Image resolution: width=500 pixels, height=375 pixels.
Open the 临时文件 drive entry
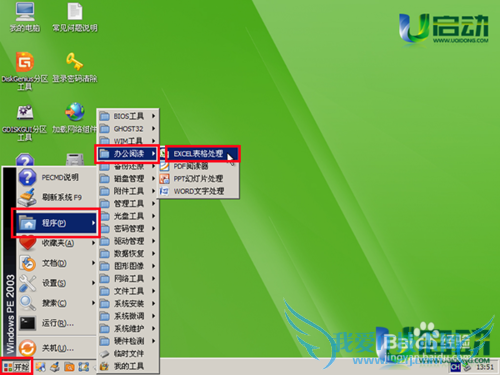coord(128,354)
